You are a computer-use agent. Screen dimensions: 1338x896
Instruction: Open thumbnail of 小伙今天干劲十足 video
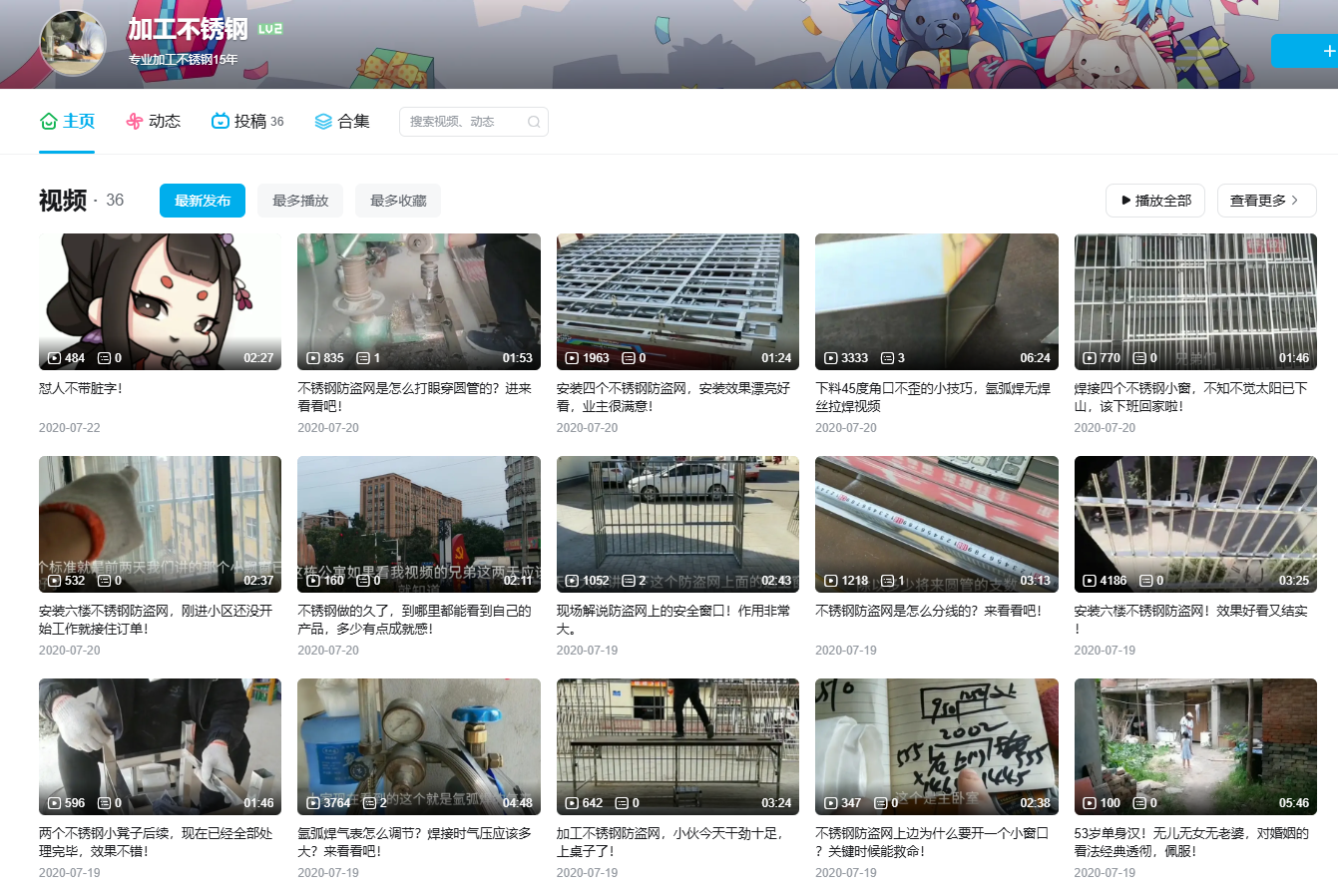(x=677, y=747)
